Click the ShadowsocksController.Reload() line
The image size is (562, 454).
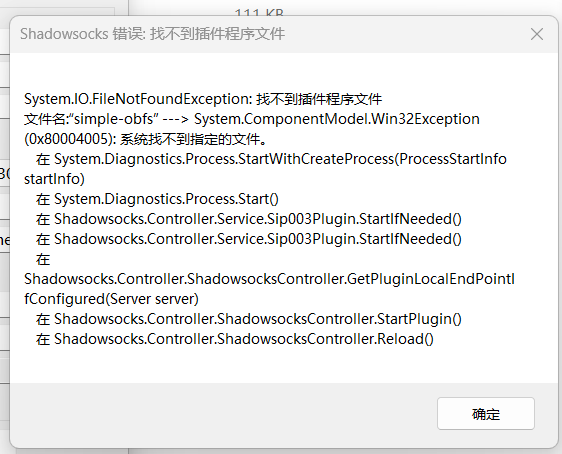[x=234, y=339]
